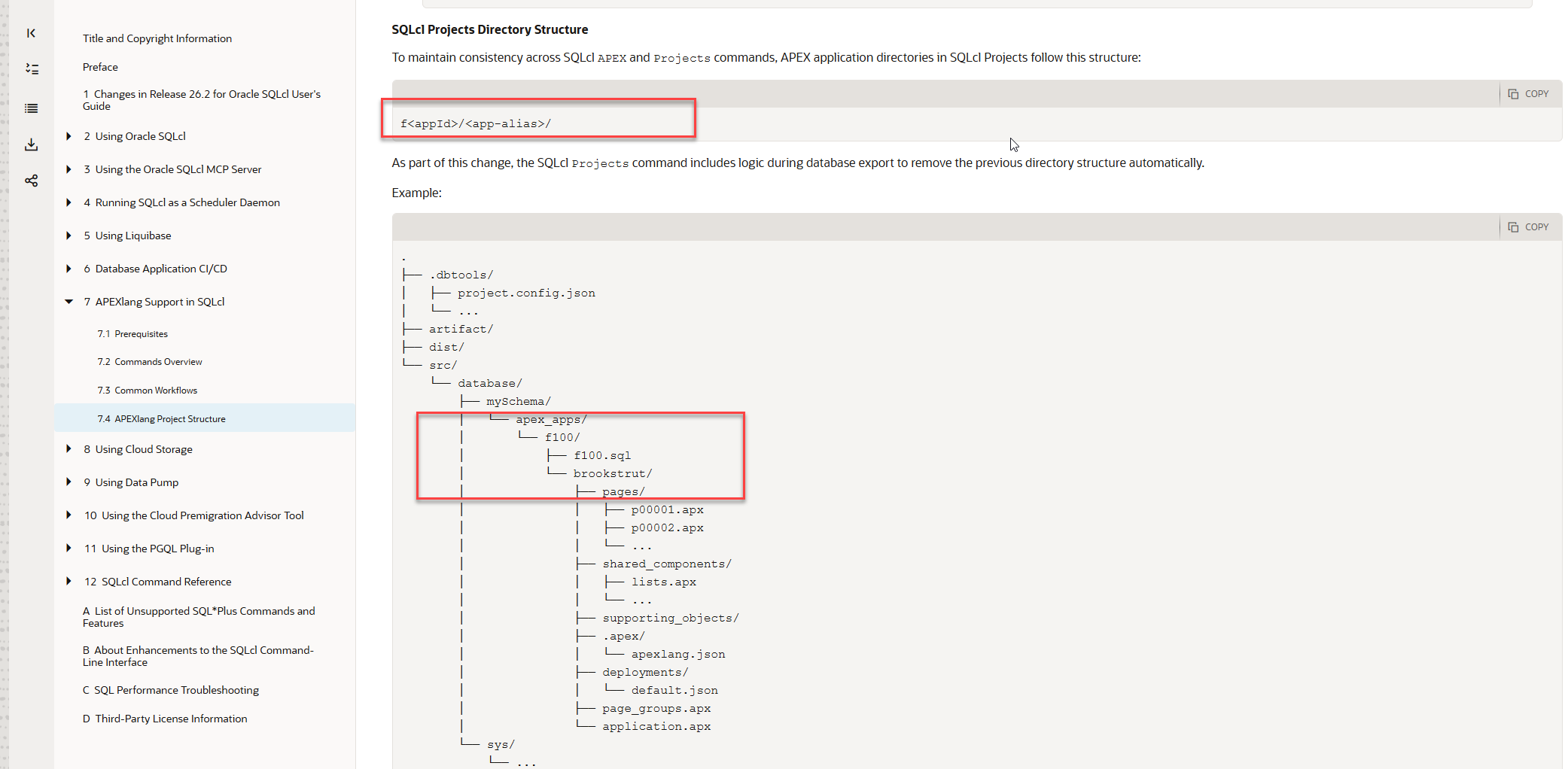Click the f<appId>/<app-alias>/ code text
This screenshot has height=769, width=1568.
tap(476, 123)
